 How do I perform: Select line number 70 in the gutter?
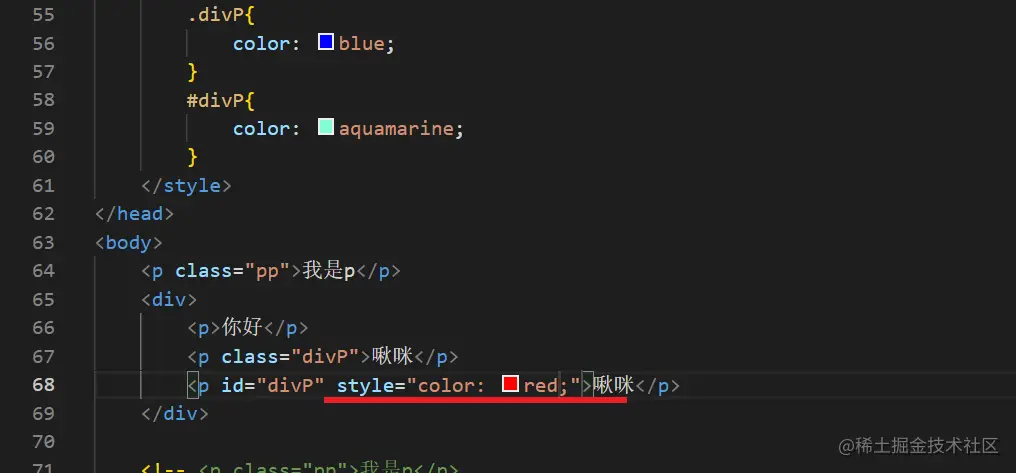(43, 442)
